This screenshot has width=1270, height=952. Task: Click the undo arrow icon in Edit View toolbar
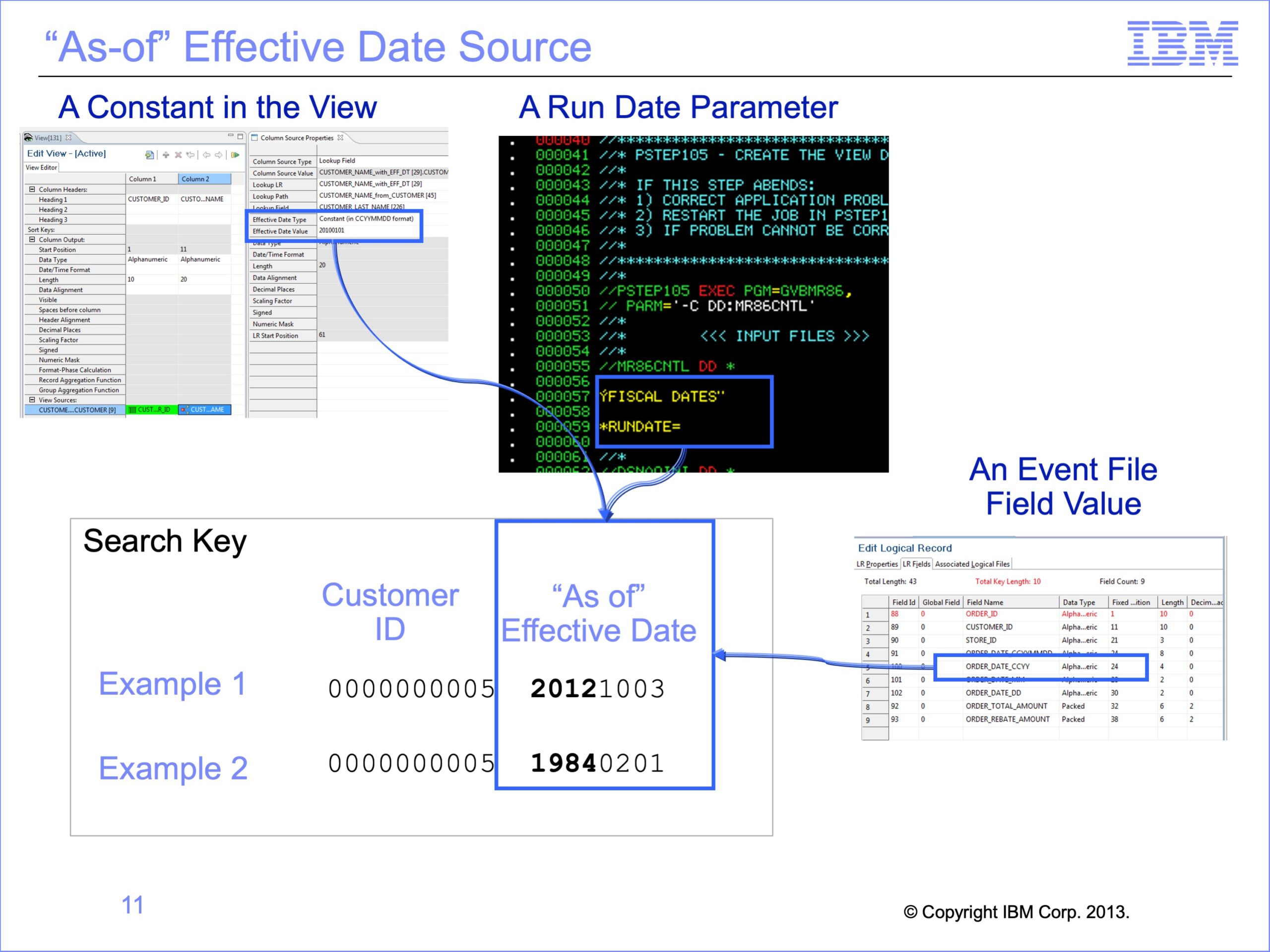[x=190, y=155]
